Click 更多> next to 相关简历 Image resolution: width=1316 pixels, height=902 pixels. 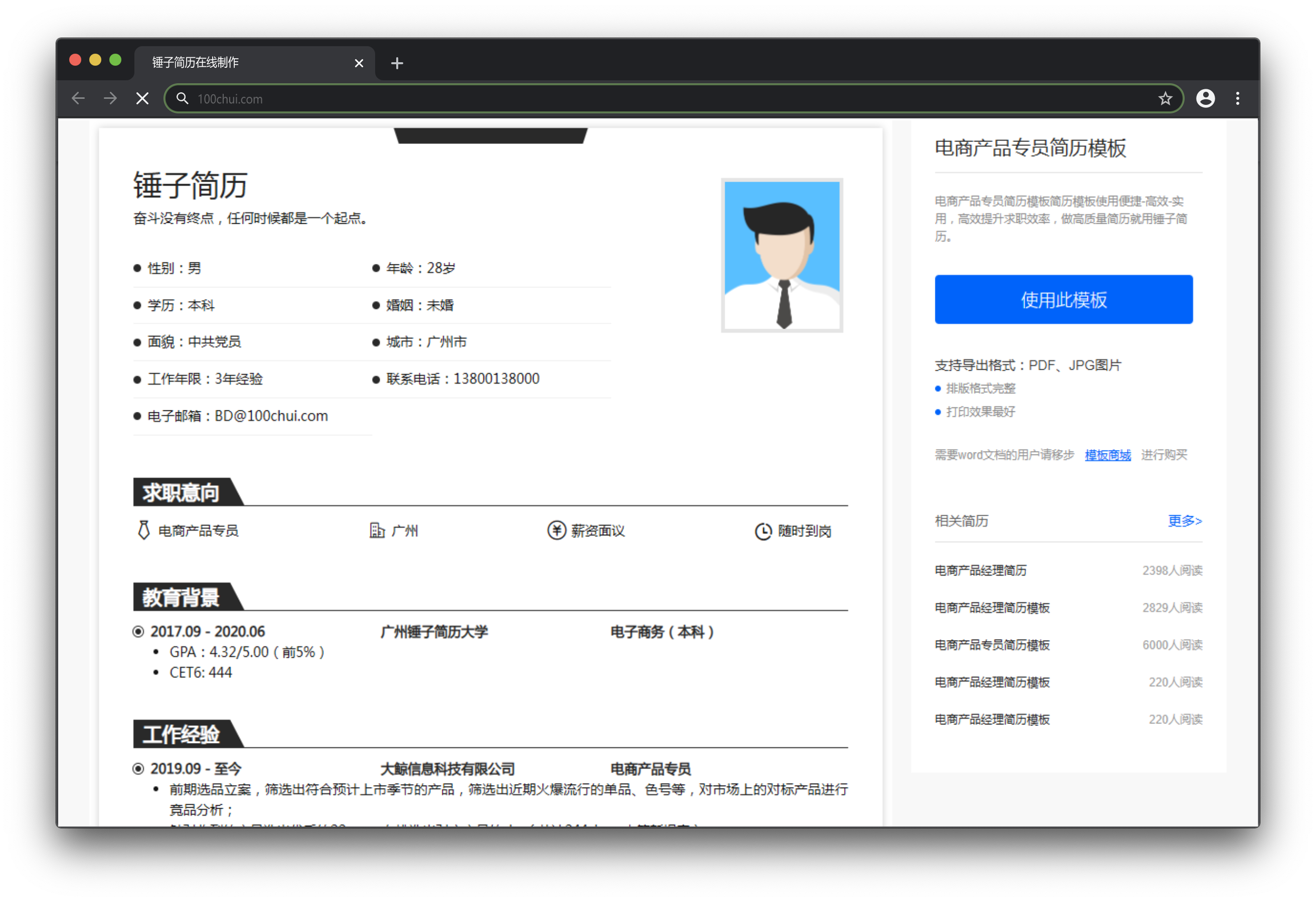click(x=1185, y=521)
